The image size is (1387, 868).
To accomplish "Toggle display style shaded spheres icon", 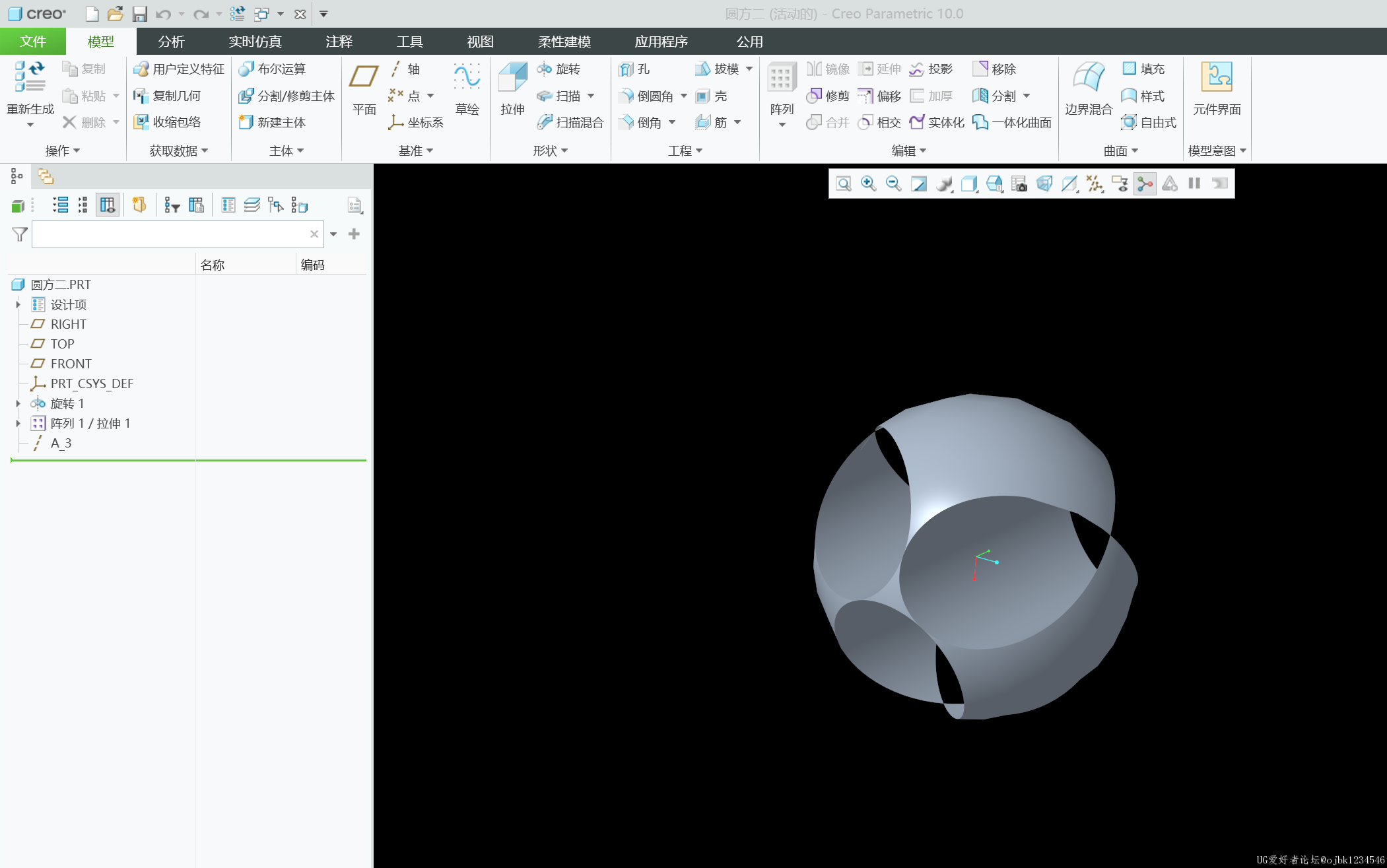I will tap(944, 184).
